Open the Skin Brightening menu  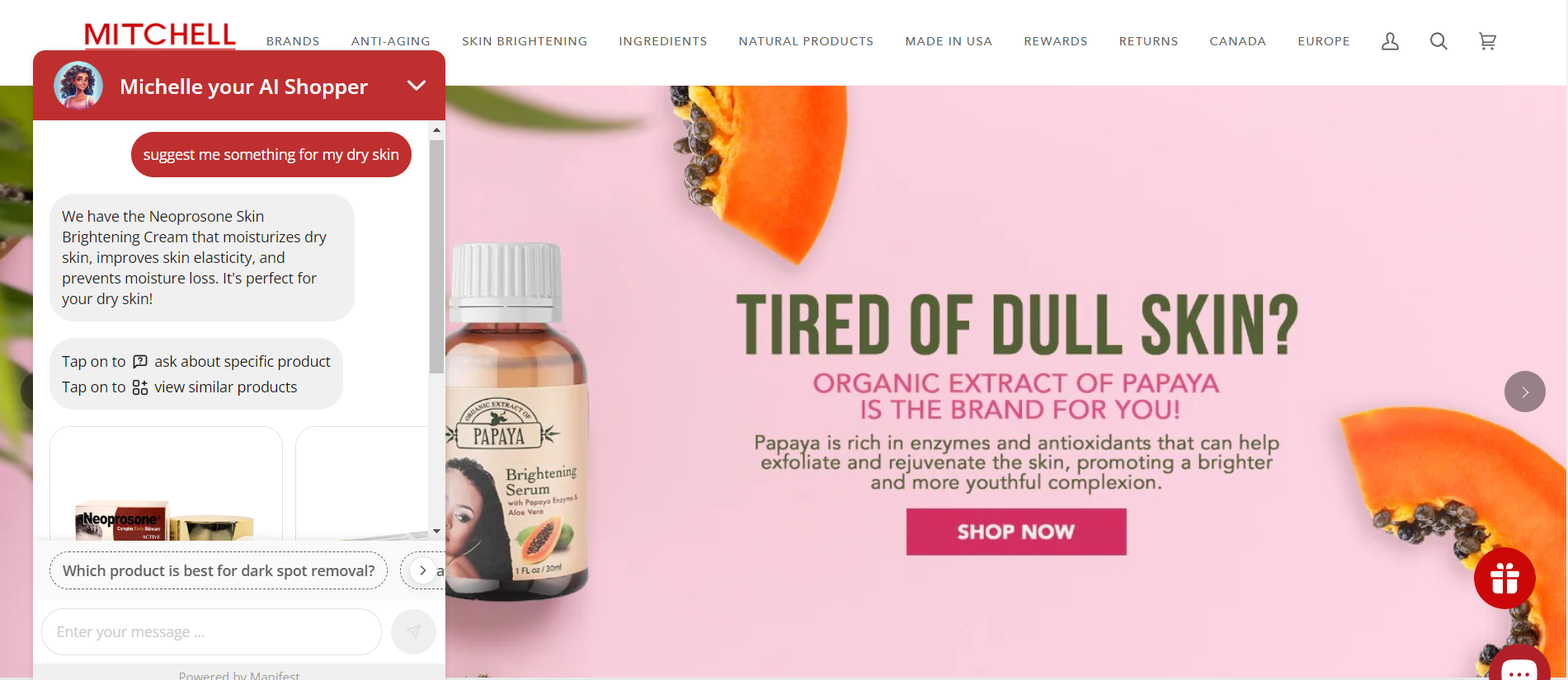tap(525, 41)
